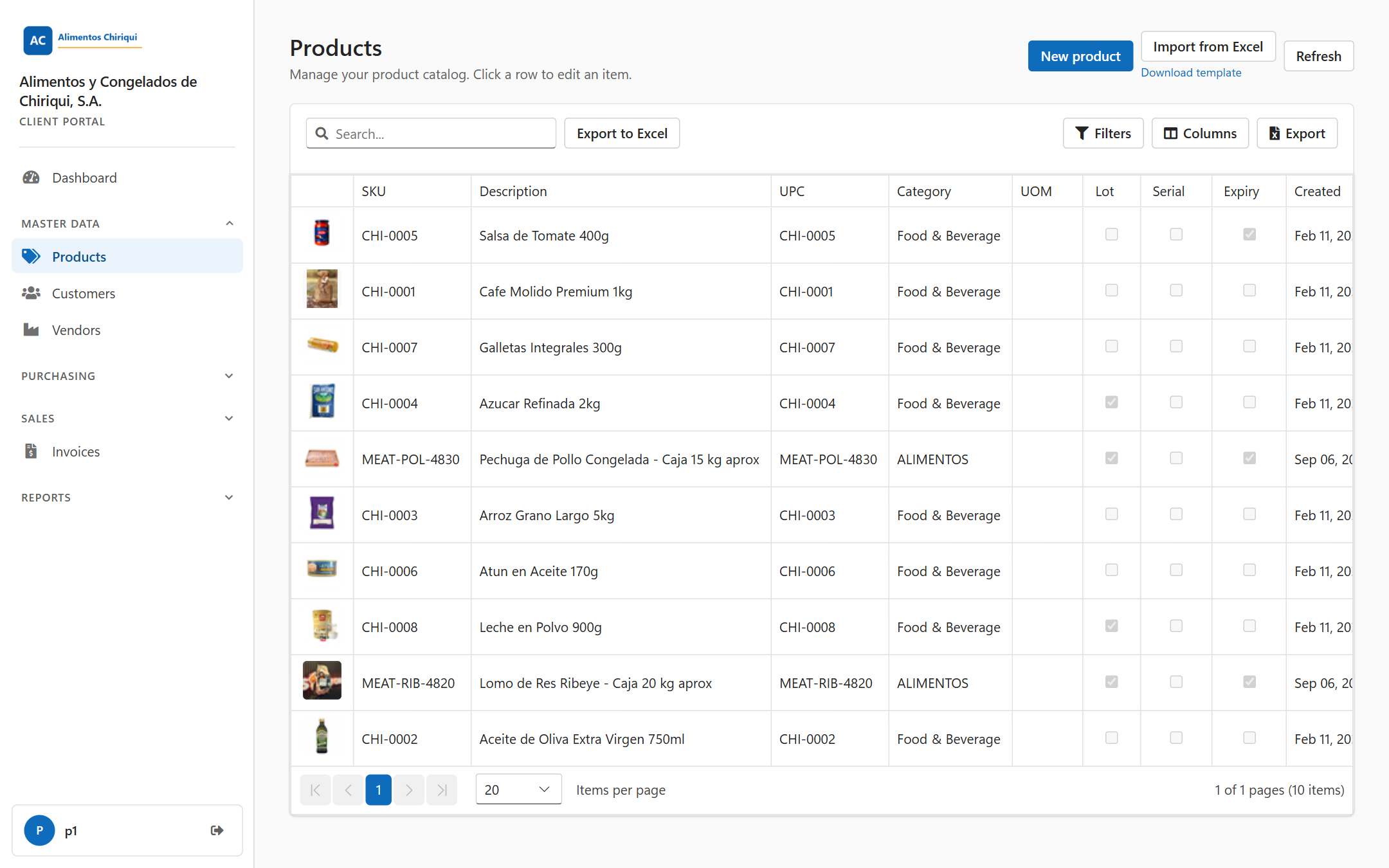Image resolution: width=1389 pixels, height=868 pixels.
Task: Toggle Lot checkbox for Azucar Refinada
Action: tap(1111, 402)
